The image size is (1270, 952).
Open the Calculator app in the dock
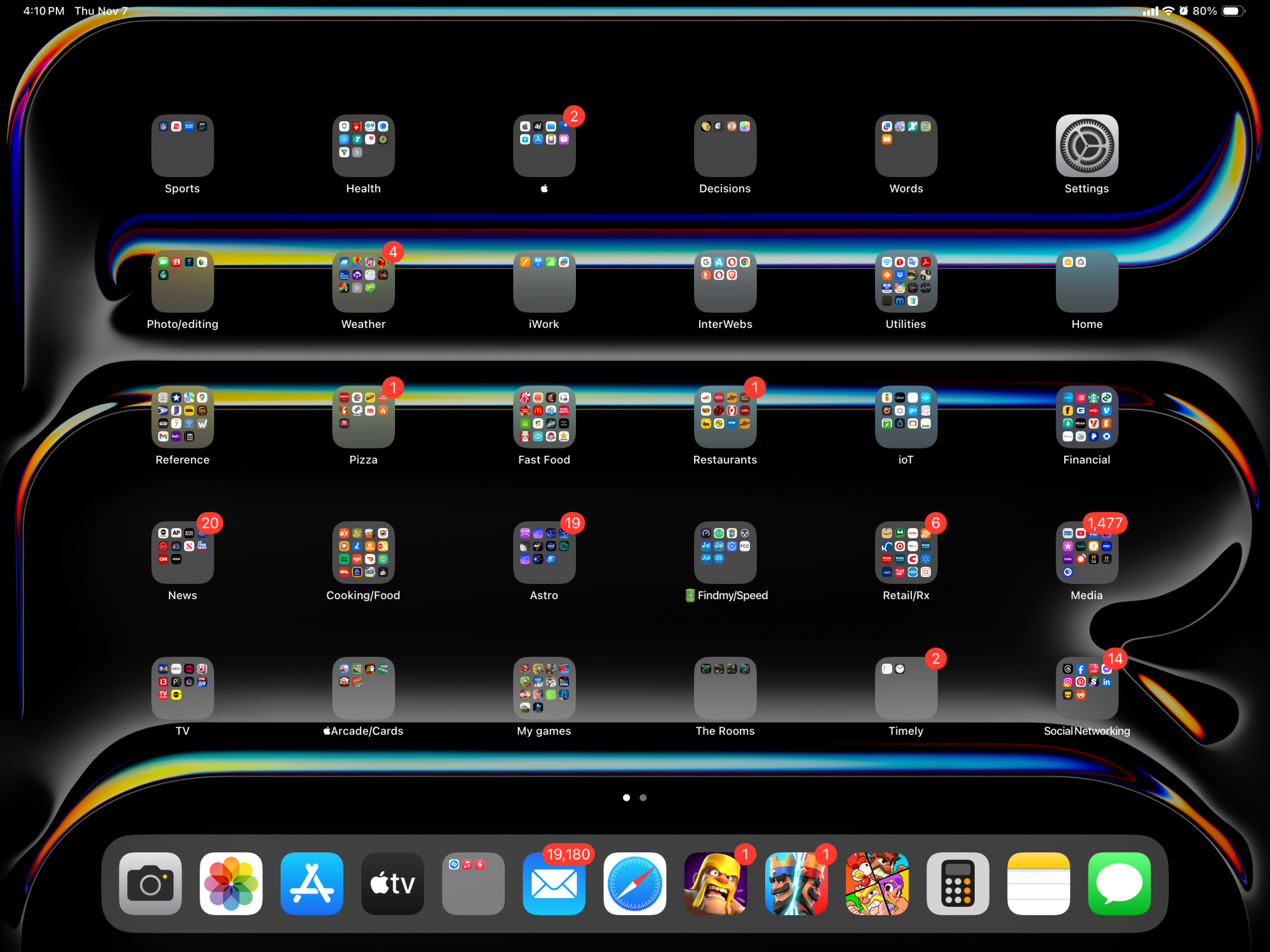[958, 883]
